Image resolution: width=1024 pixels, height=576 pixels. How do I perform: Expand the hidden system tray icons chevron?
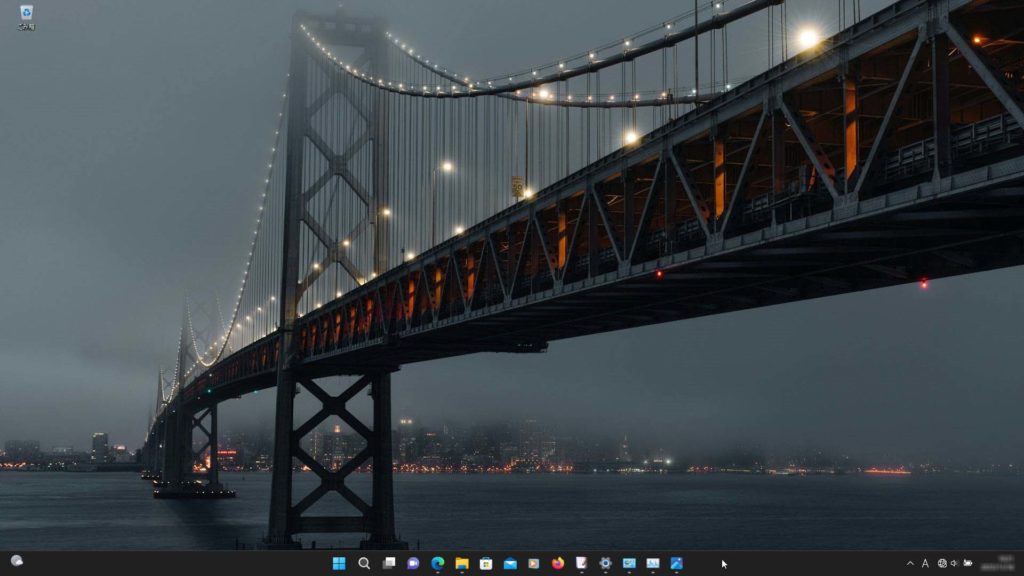pos(910,563)
